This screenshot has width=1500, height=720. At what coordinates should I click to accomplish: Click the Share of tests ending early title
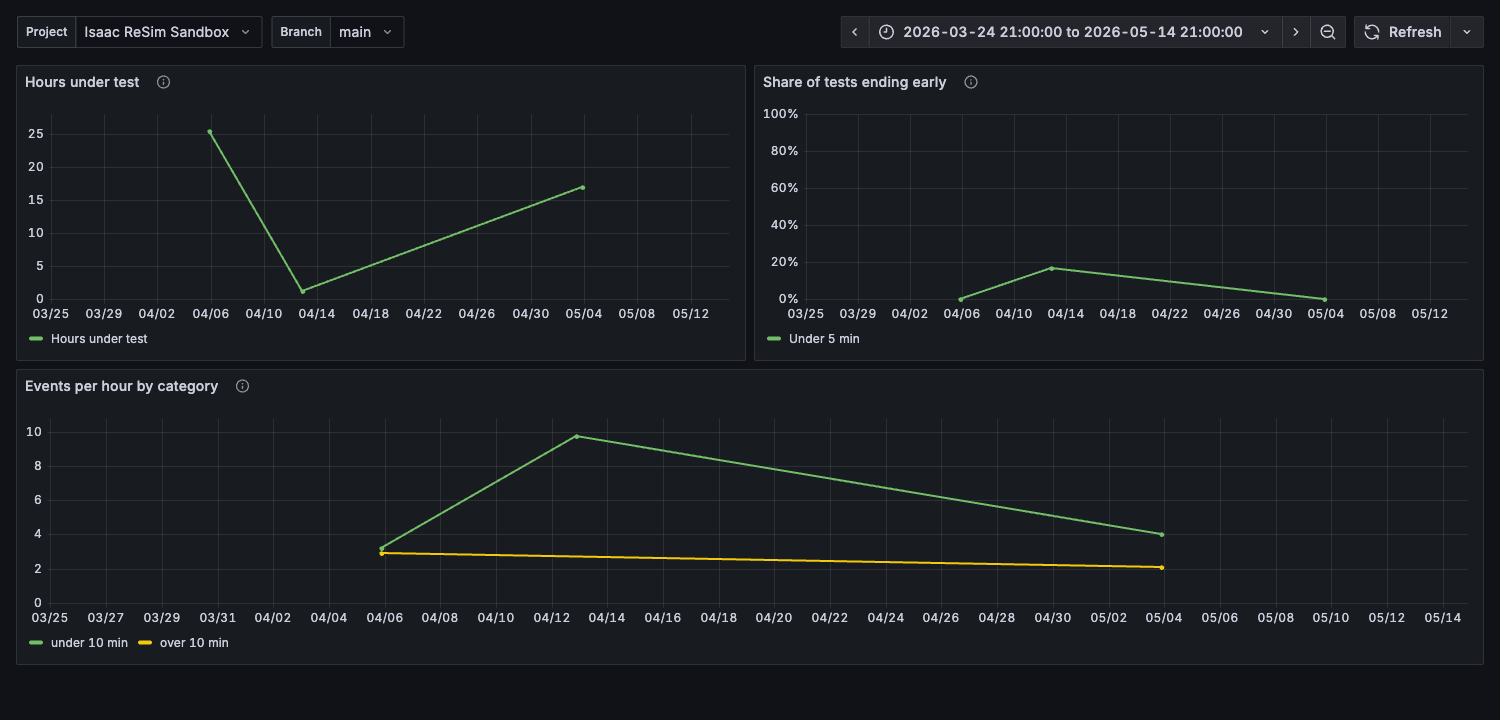click(854, 82)
